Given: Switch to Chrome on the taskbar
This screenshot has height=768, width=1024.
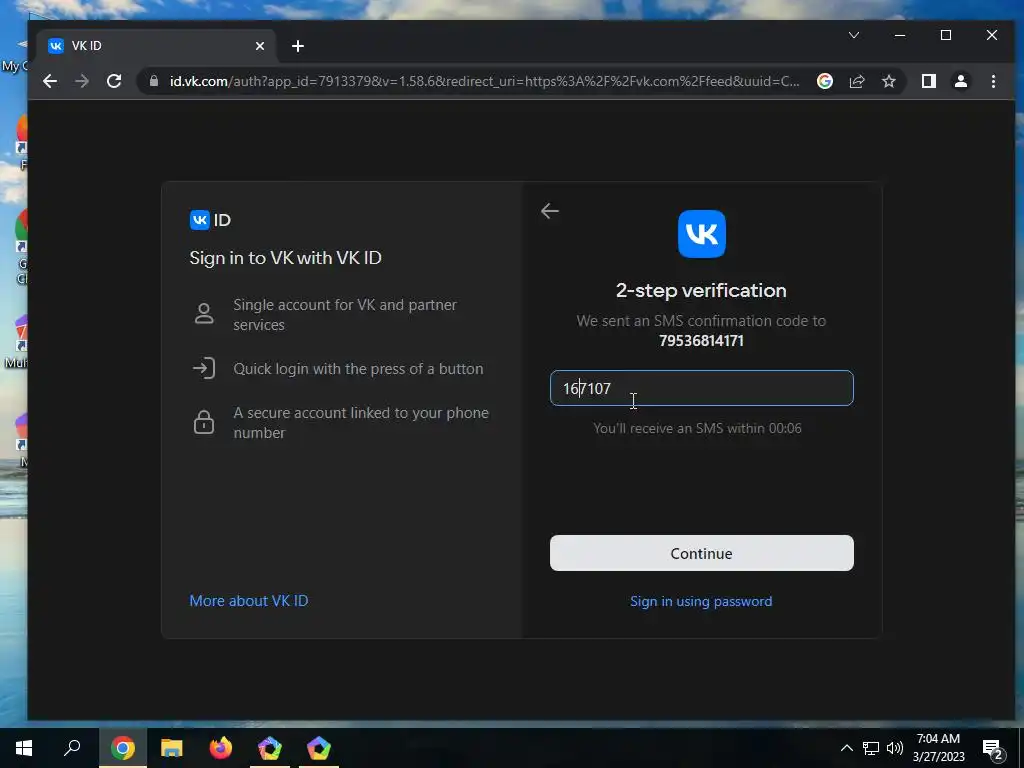Looking at the screenshot, I should (x=122, y=748).
